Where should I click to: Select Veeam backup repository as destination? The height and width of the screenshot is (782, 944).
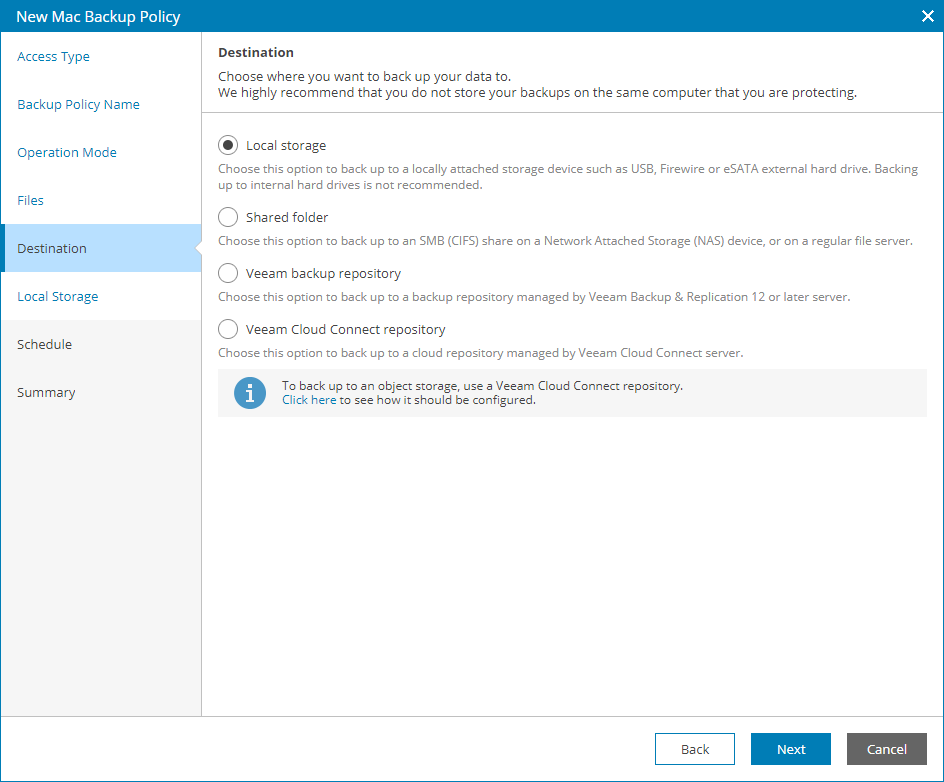pyautogui.click(x=228, y=273)
